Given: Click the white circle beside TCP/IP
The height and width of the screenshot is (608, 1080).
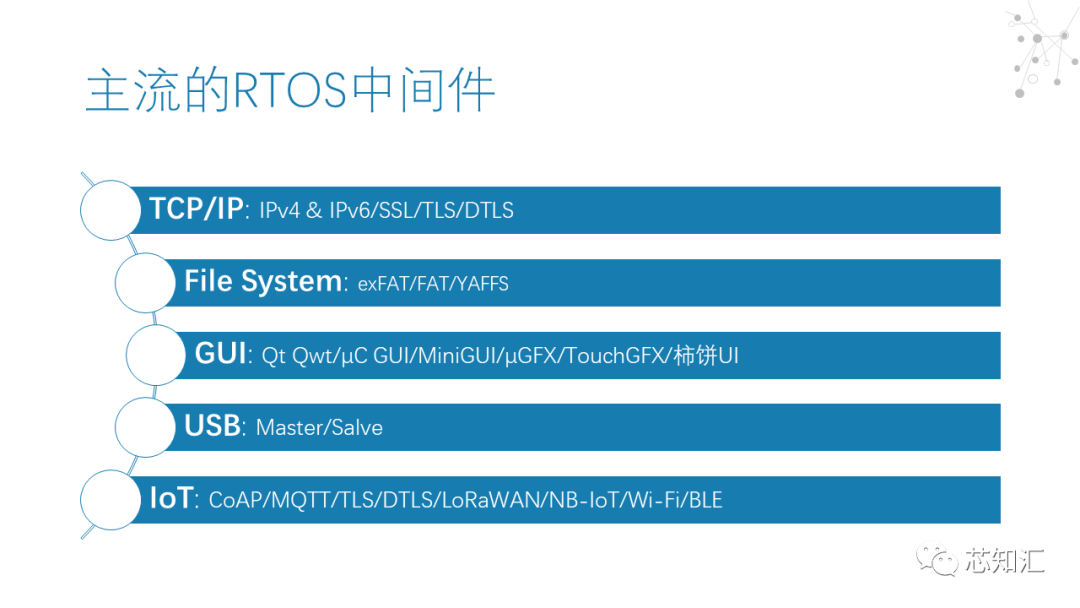Looking at the screenshot, I should coord(110,210).
